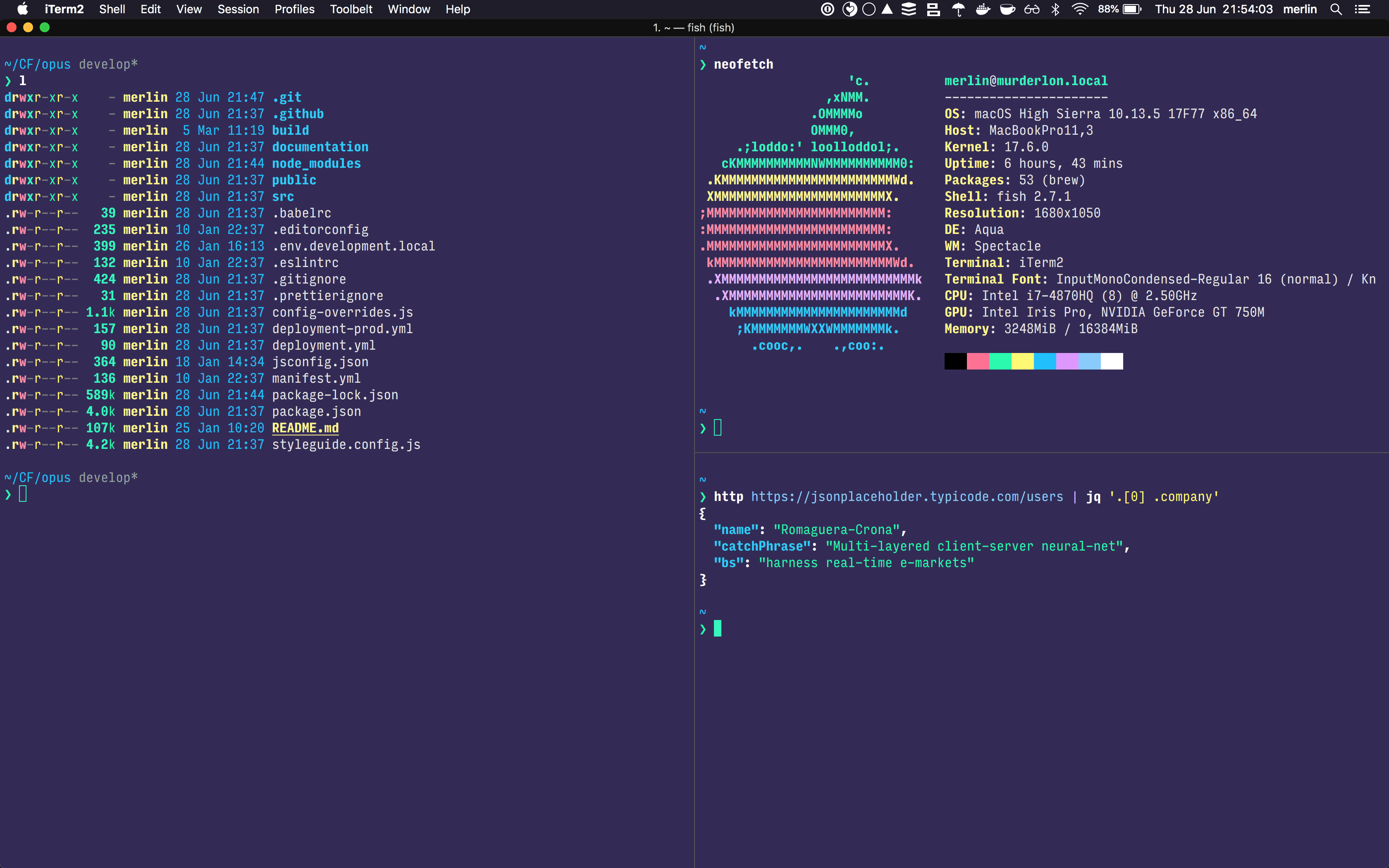
Task: Open the Session menu
Action: pos(238,9)
